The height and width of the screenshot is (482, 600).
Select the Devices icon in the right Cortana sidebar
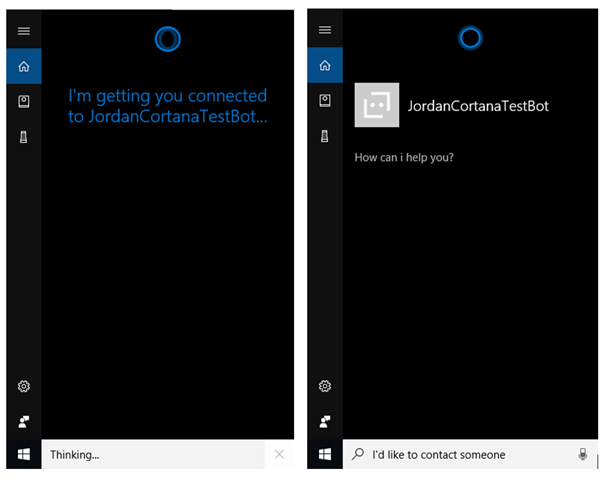[324, 136]
